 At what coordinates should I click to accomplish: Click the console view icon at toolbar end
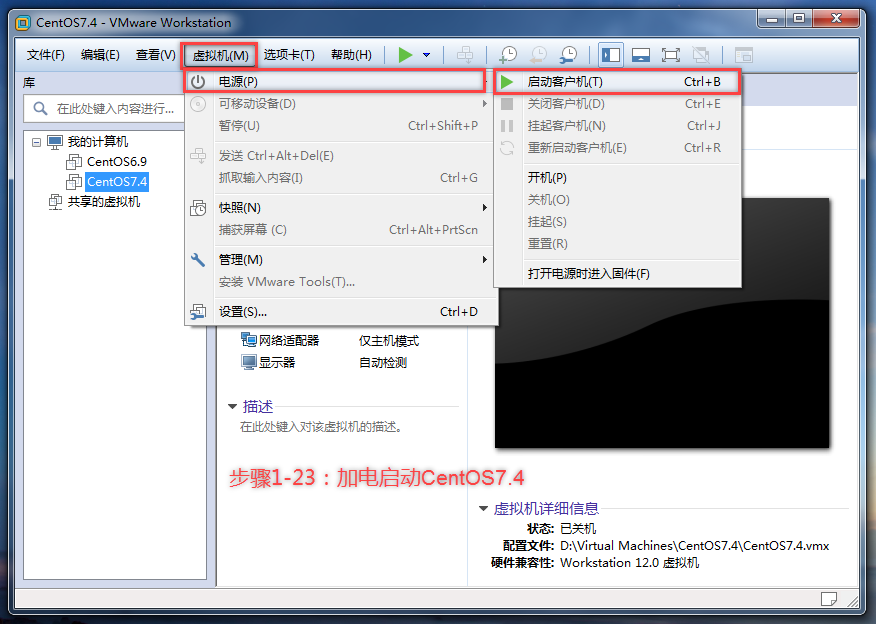tap(744, 55)
